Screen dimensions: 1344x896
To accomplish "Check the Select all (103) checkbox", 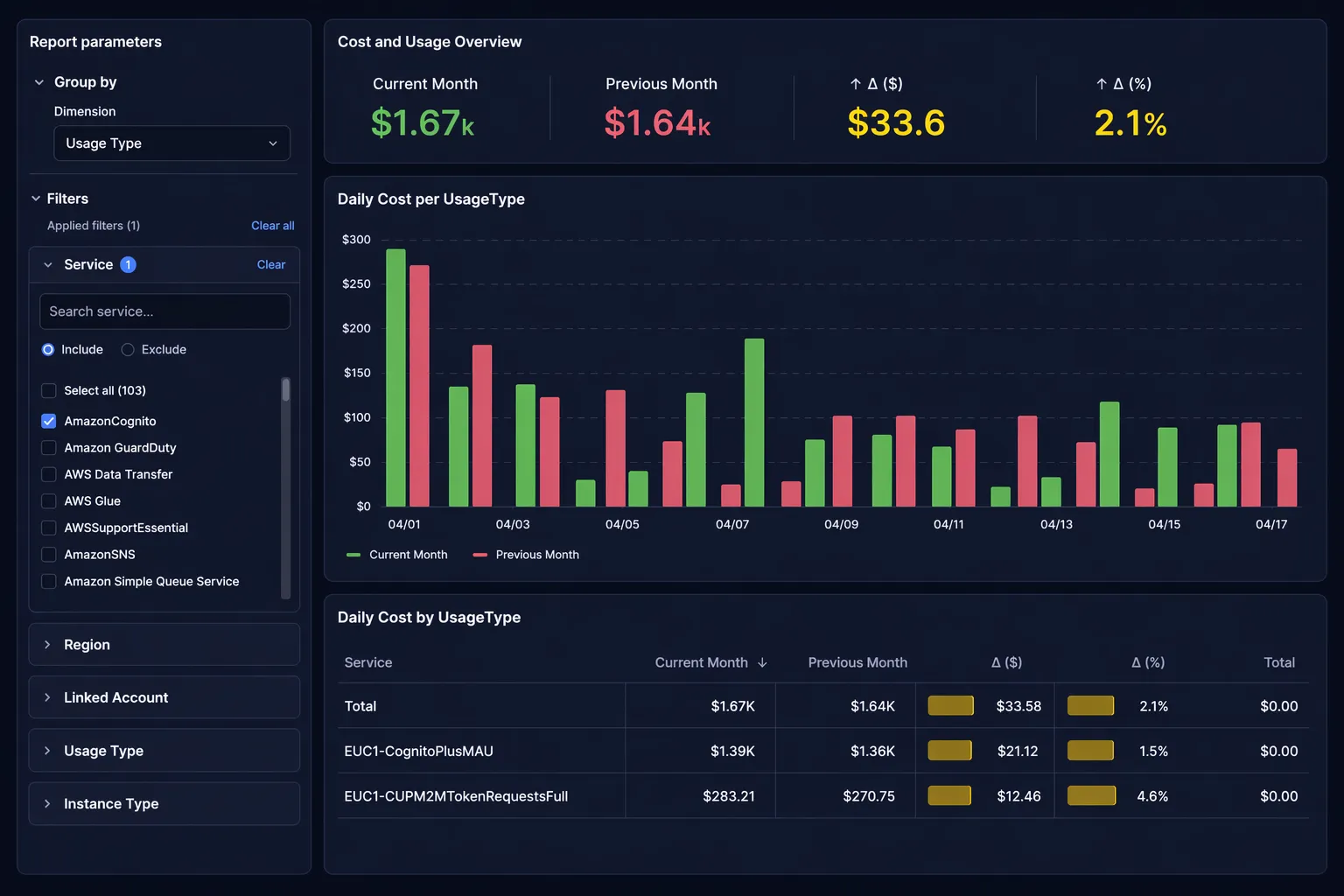I will click(x=49, y=390).
